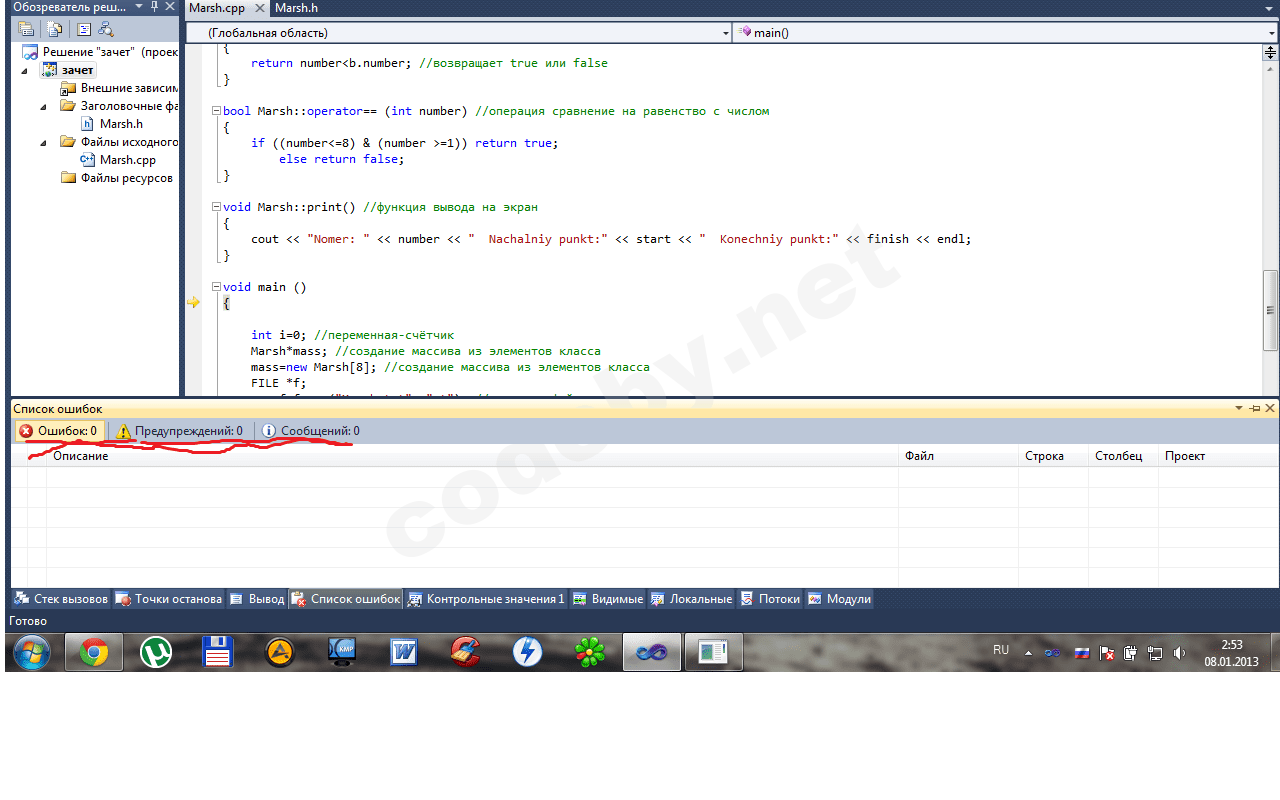Viewport: 1280px width, 800px height.
Task: Open AIMP player from the taskbar
Action: coord(280,652)
